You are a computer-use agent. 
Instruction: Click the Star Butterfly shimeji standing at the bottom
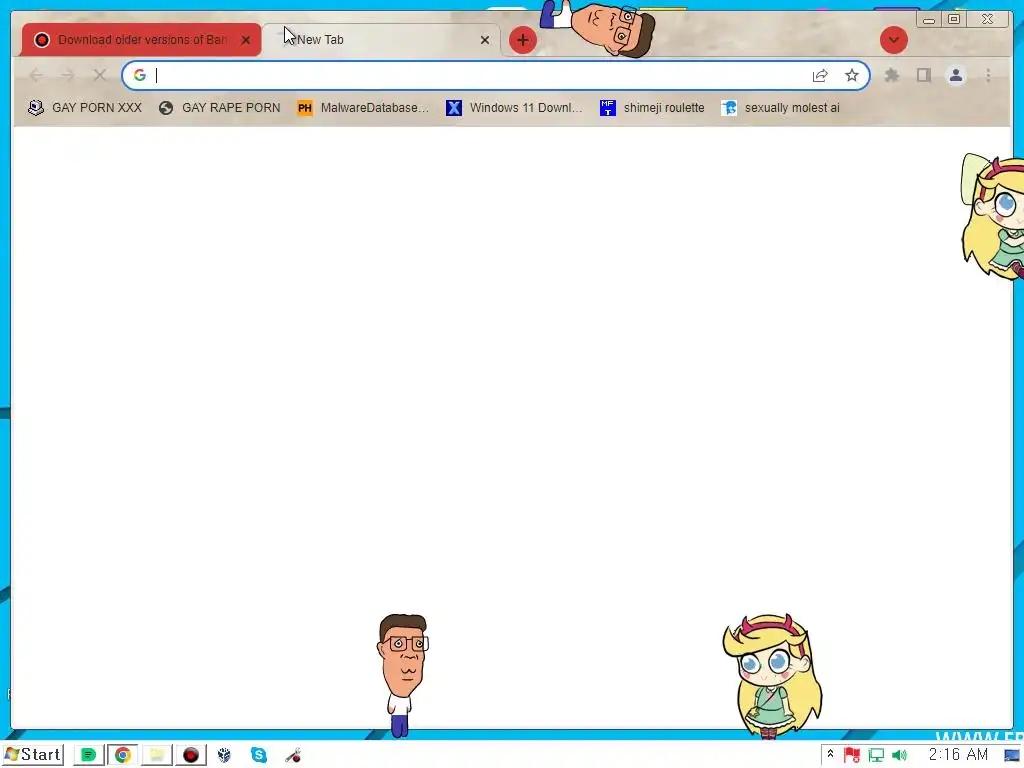click(x=772, y=677)
